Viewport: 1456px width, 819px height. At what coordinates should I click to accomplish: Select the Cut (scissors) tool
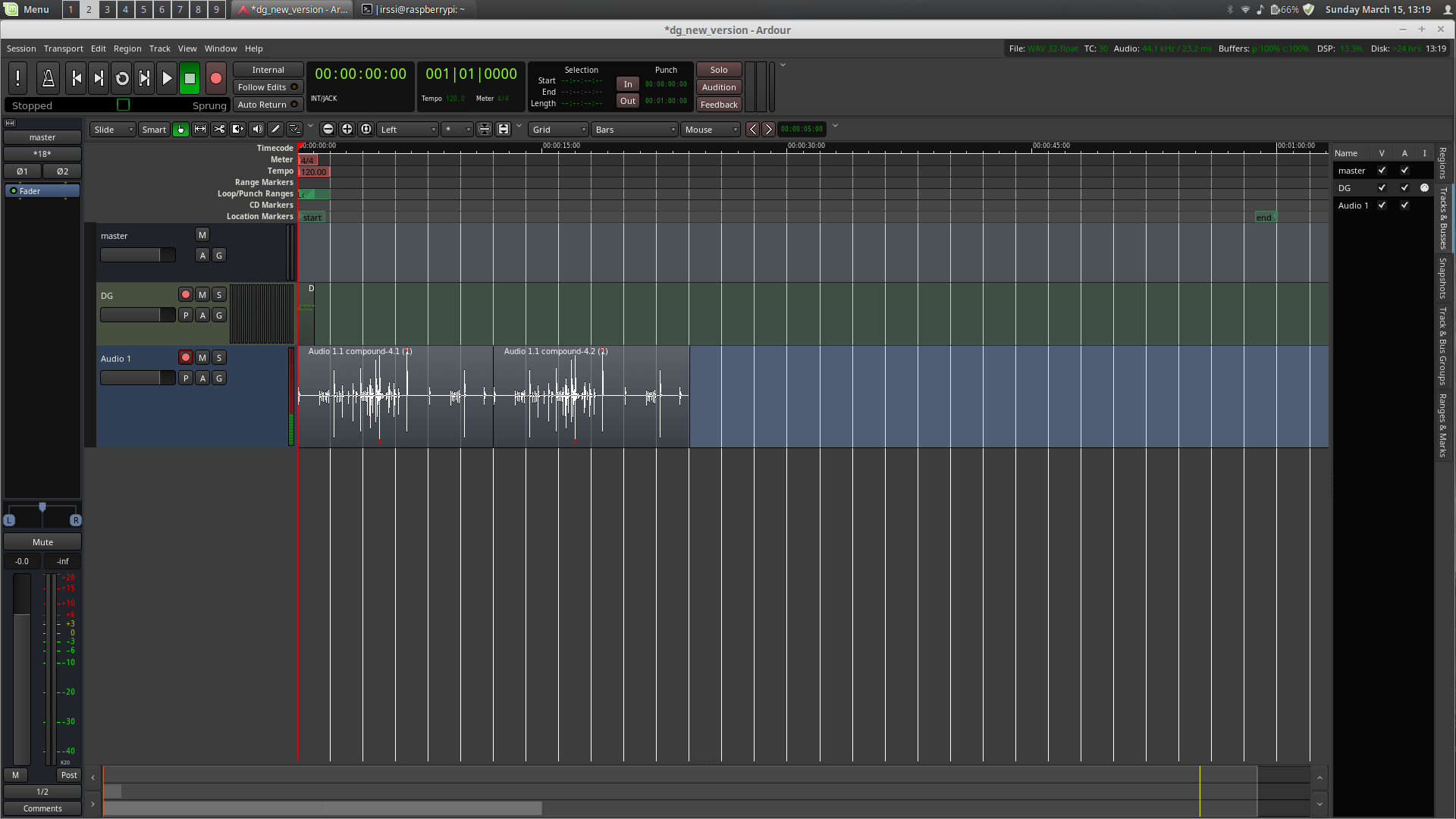pos(219,130)
